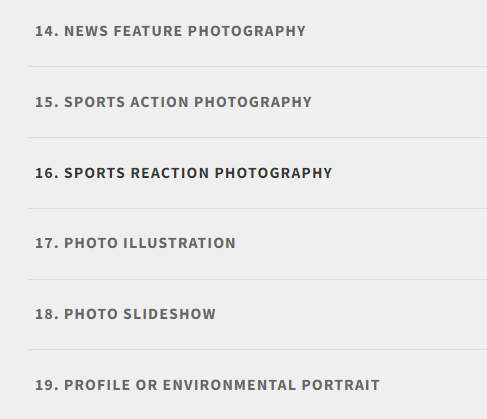The width and height of the screenshot is (487, 419).
Task: Click the number 15 heading prefix
Action: coord(47,102)
